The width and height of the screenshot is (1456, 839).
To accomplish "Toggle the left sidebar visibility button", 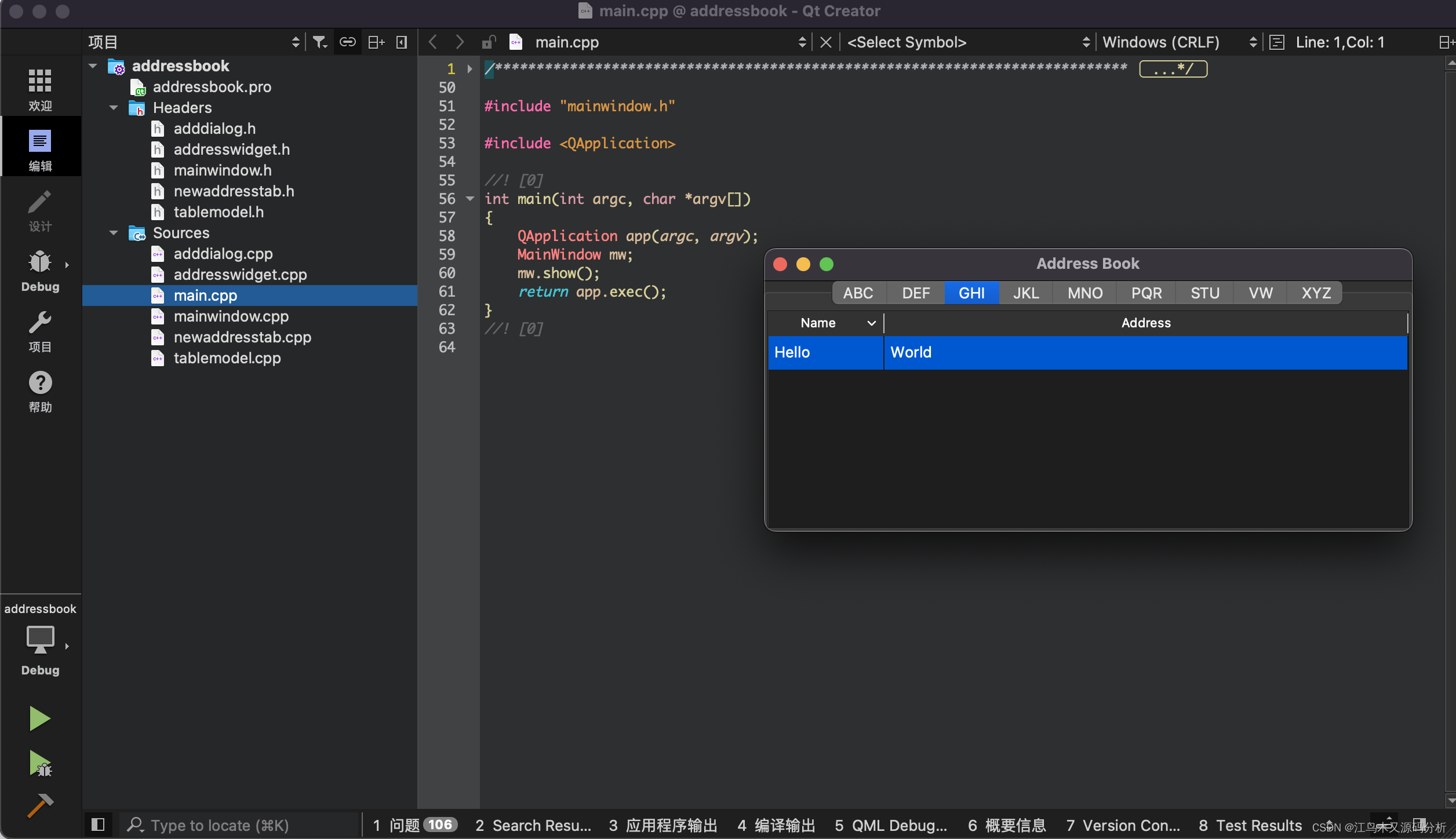I will click(98, 825).
